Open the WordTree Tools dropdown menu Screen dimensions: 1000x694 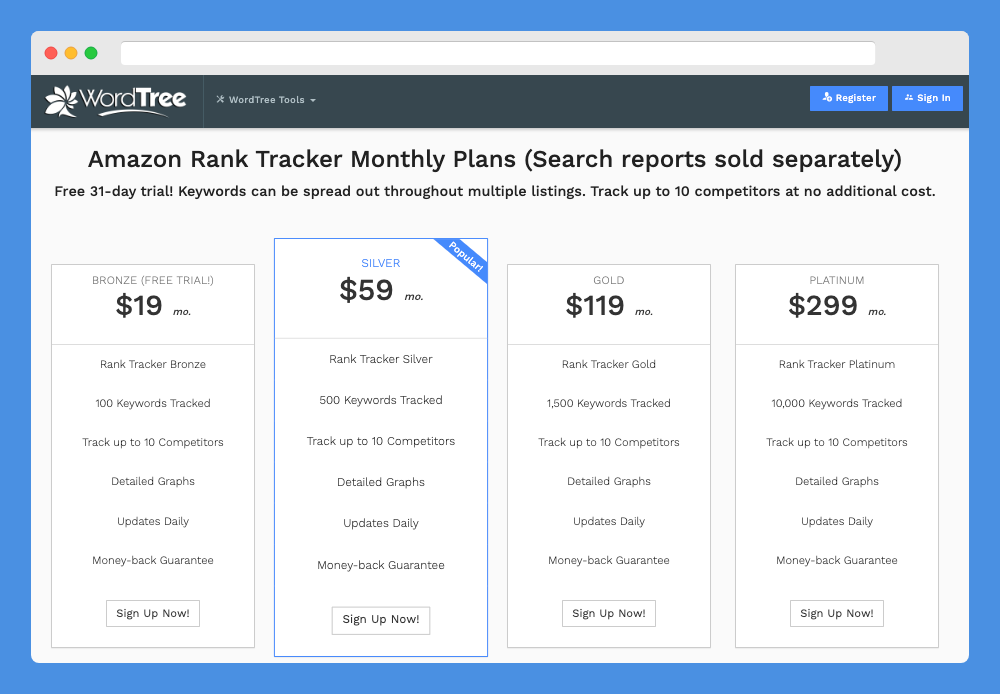[266, 100]
